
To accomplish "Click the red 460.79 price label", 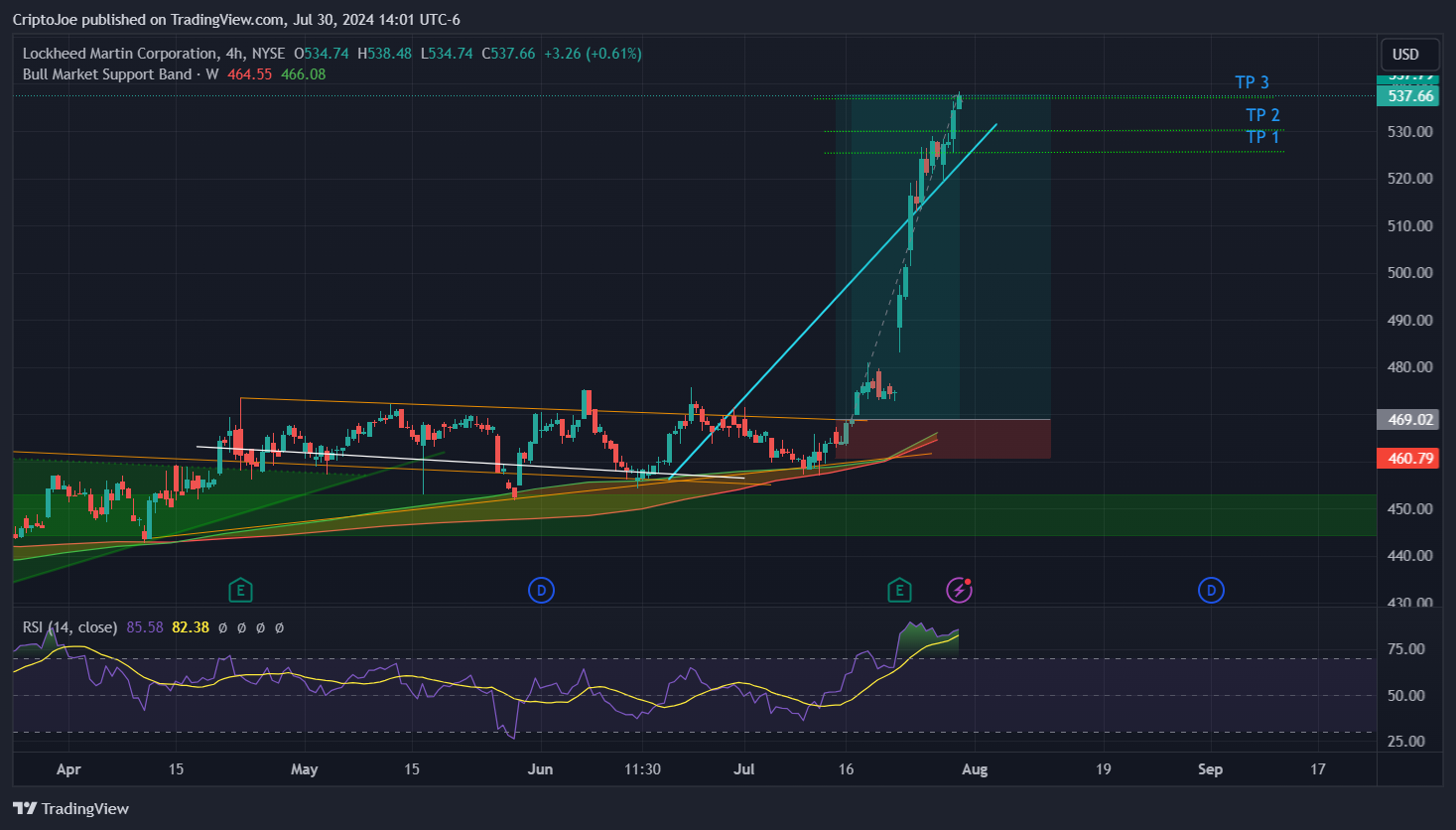I will tap(1408, 458).
